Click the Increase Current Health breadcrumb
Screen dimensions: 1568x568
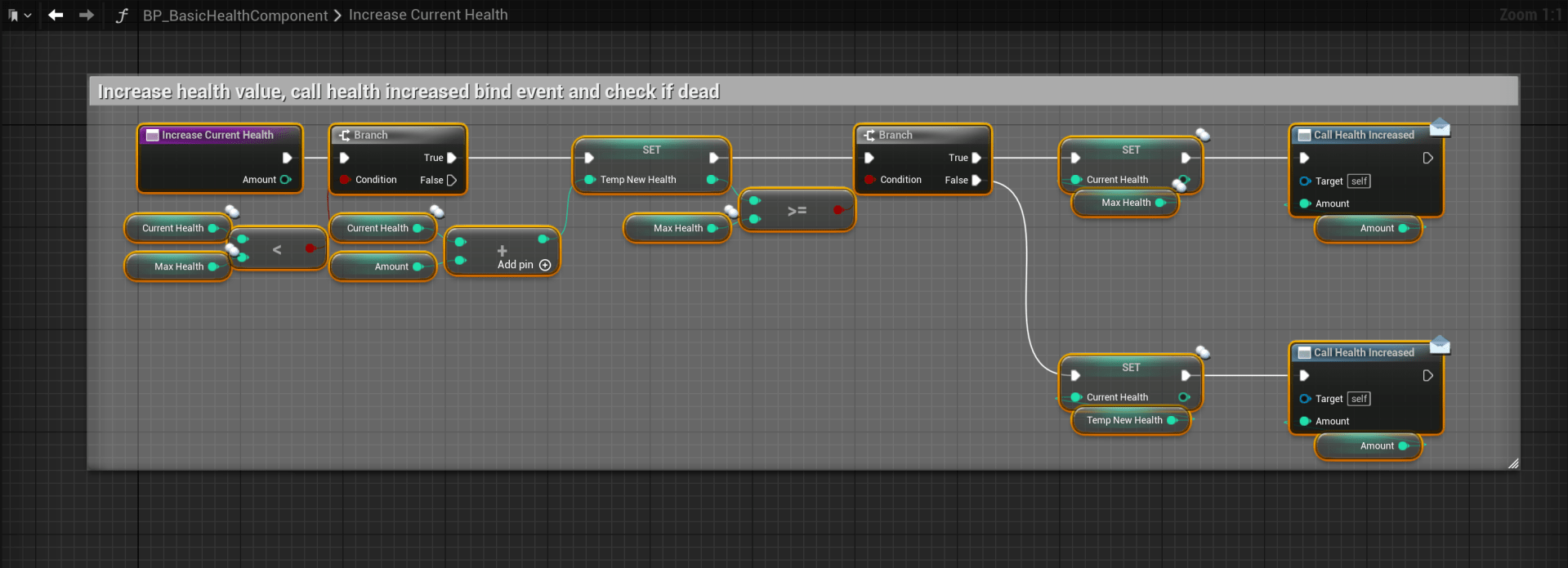(x=428, y=15)
